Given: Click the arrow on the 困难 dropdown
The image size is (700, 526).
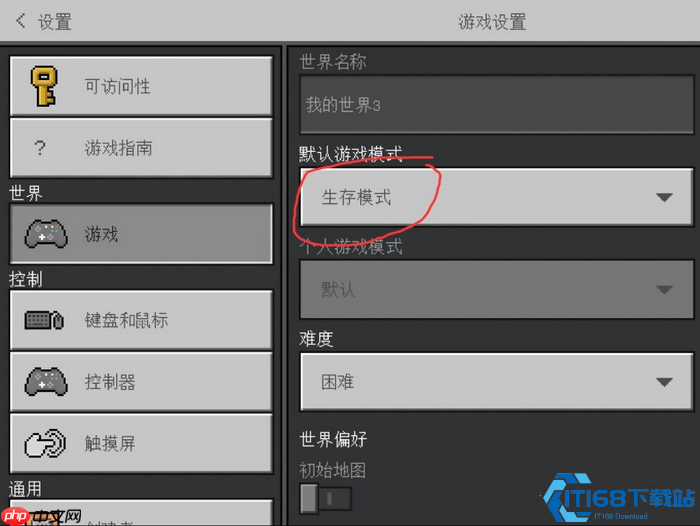Looking at the screenshot, I should [x=664, y=382].
